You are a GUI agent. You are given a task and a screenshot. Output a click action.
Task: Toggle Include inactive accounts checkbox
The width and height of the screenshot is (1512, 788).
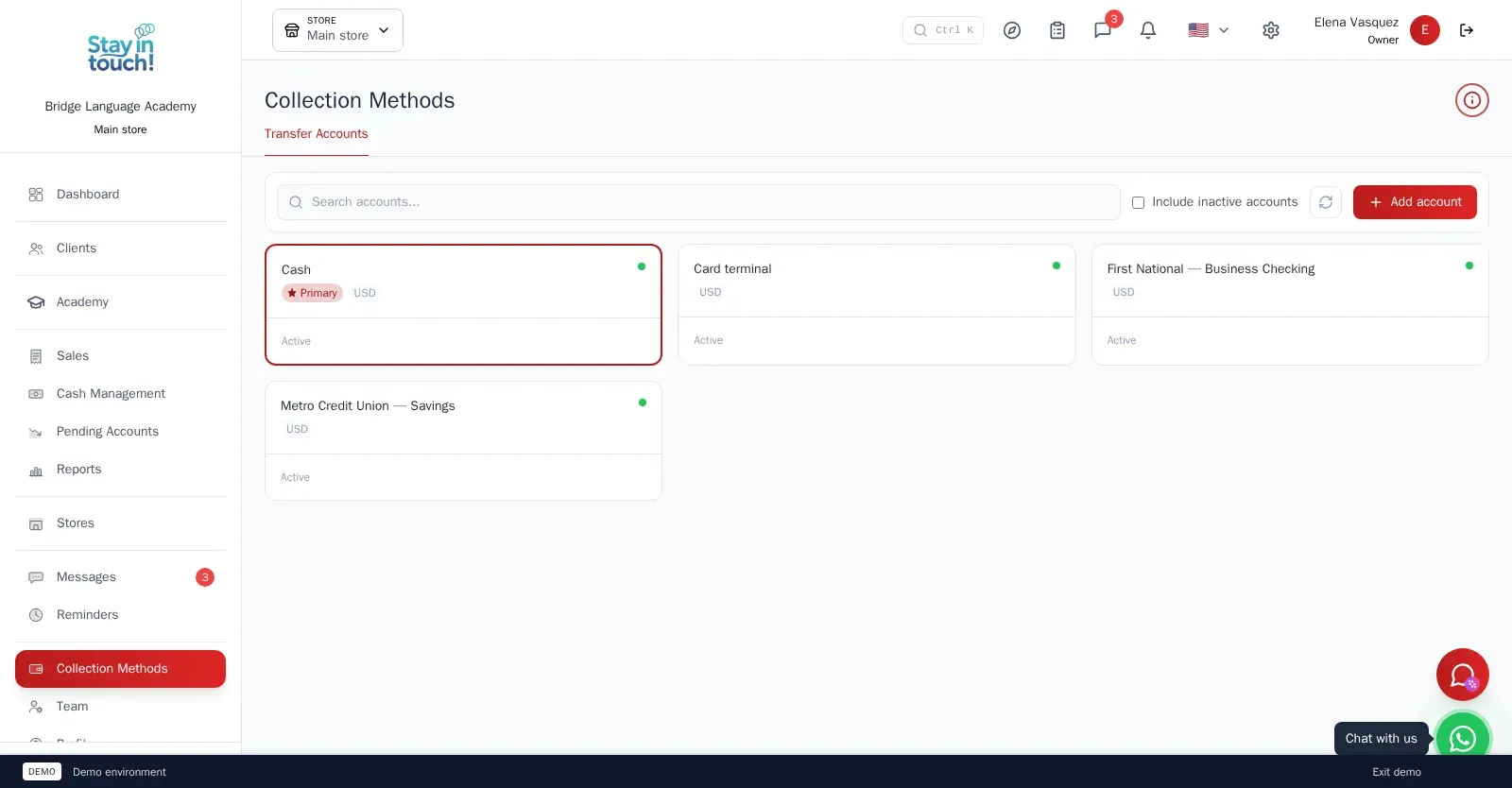1138,202
